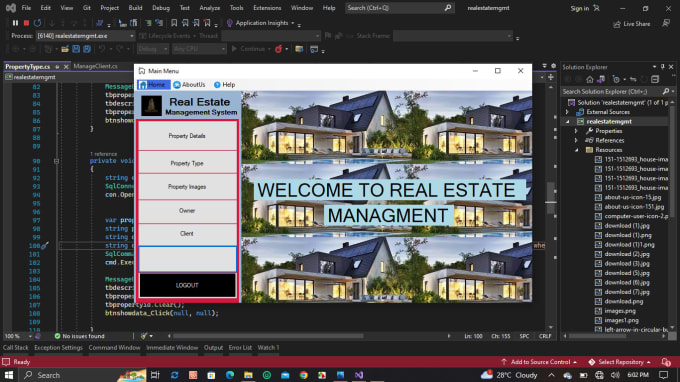Image resolution: width=680 pixels, height=382 pixels.
Task: Expand the External Sources node
Action: [x=567, y=112]
